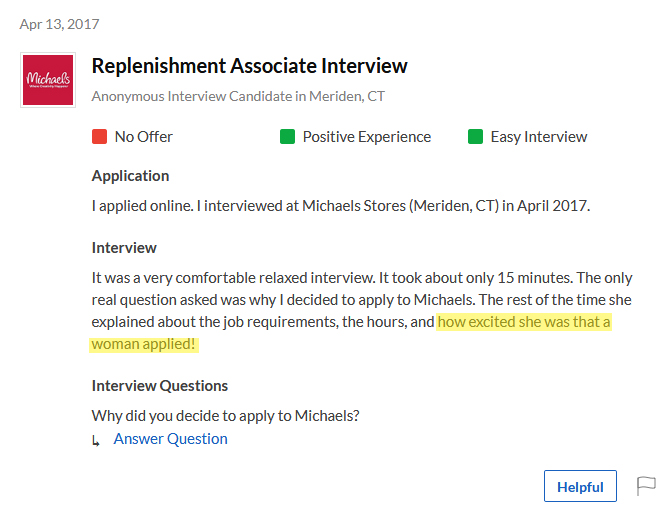Select the Positive Experience label
Image resolution: width=672 pixels, height=520 pixels.
pyautogui.click(x=366, y=137)
